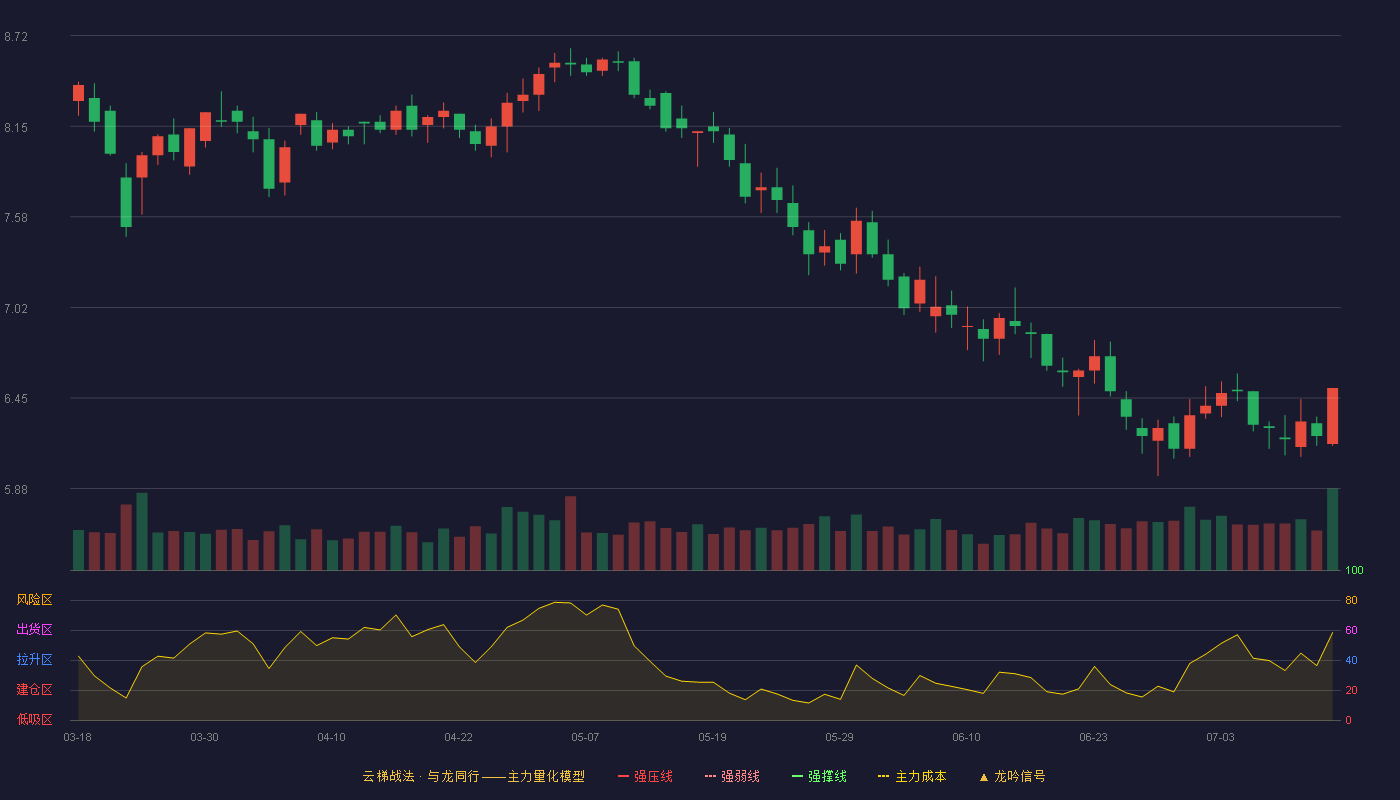Toggle the green 强撑线 legend entry
Image resolution: width=1400 pixels, height=800 pixels.
[819, 776]
